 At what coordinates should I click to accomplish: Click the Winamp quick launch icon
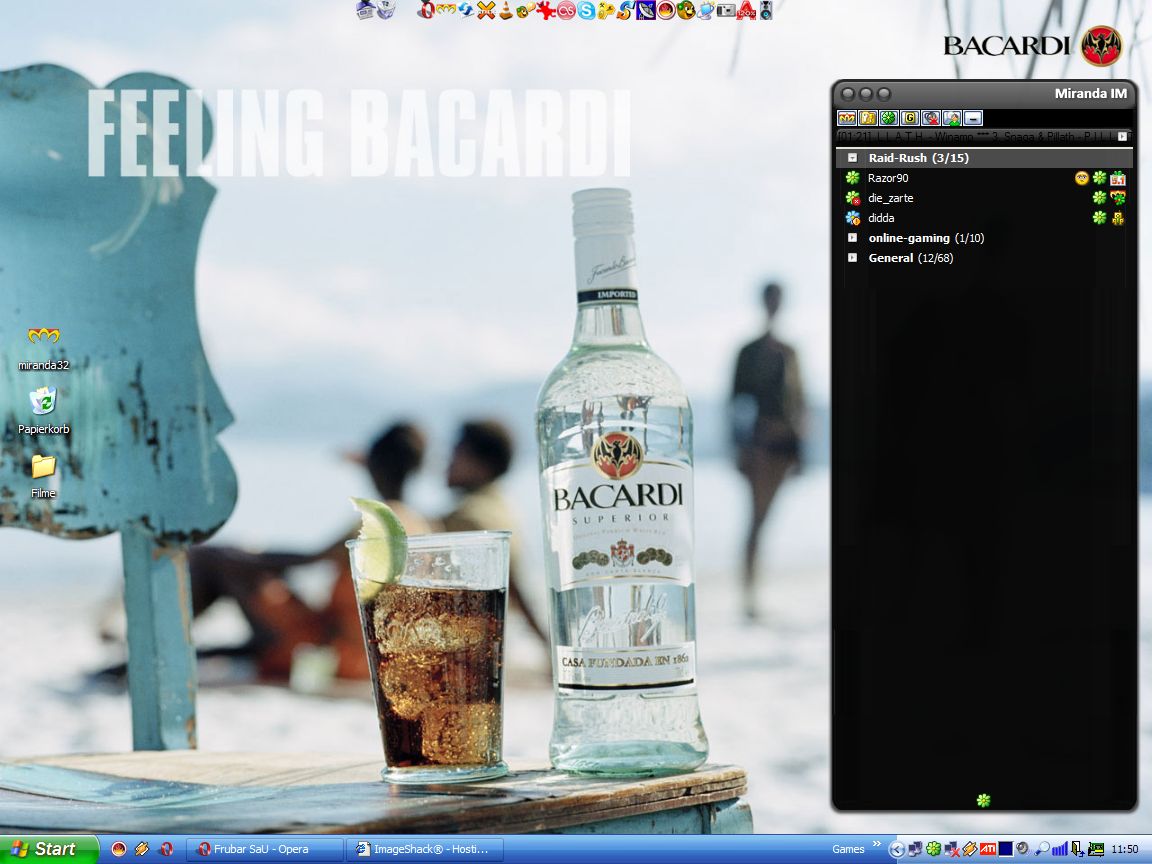pos(142,849)
